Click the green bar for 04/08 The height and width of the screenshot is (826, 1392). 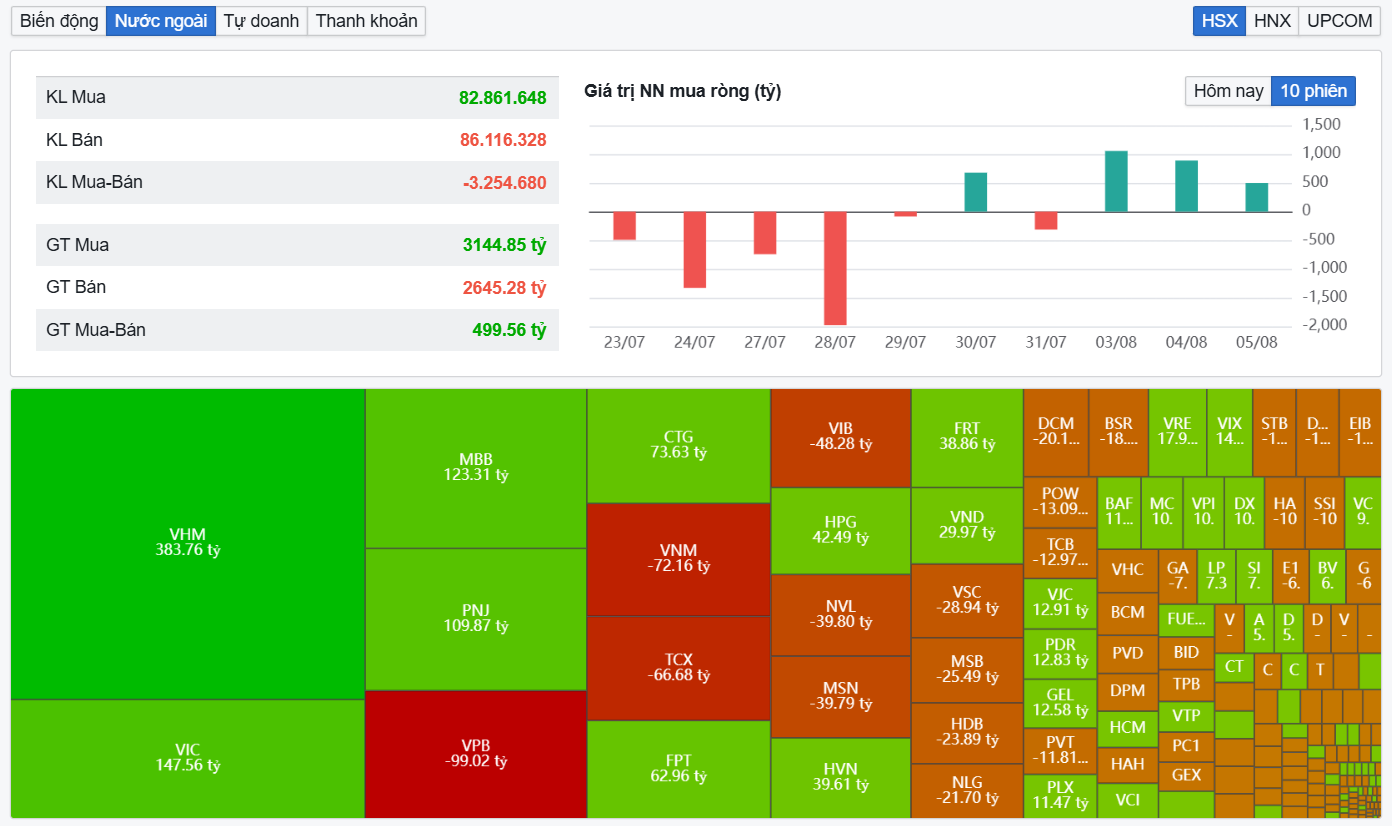click(1186, 186)
